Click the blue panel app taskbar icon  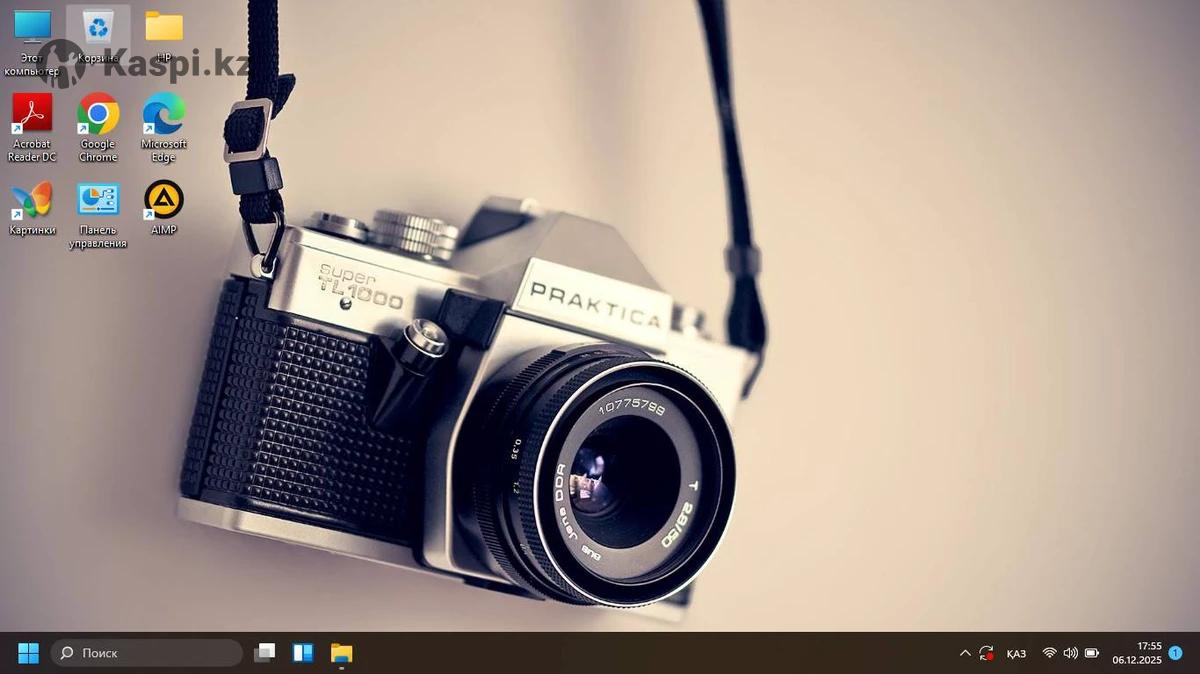[x=303, y=653]
